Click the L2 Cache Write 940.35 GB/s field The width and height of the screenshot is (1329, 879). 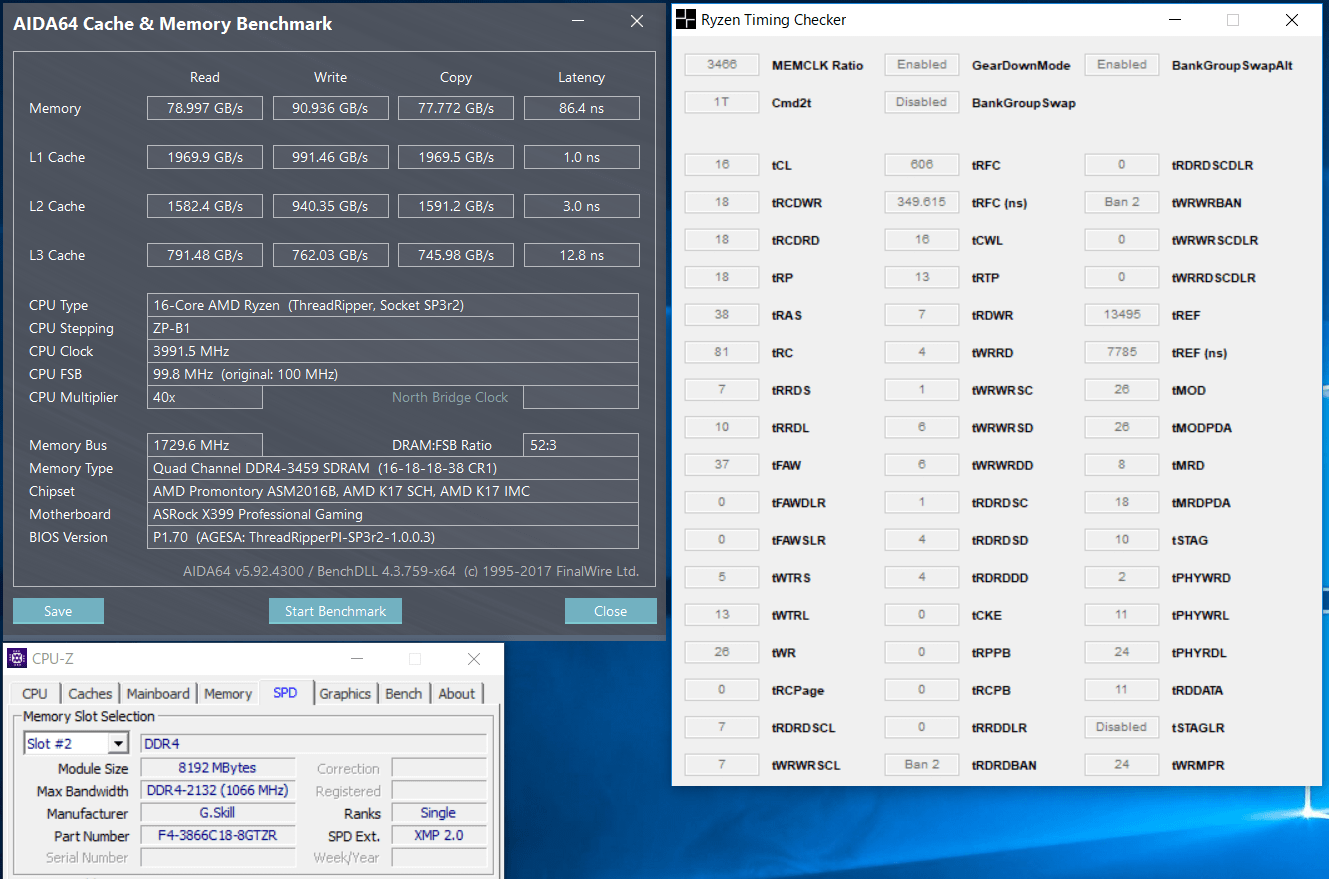[x=331, y=206]
